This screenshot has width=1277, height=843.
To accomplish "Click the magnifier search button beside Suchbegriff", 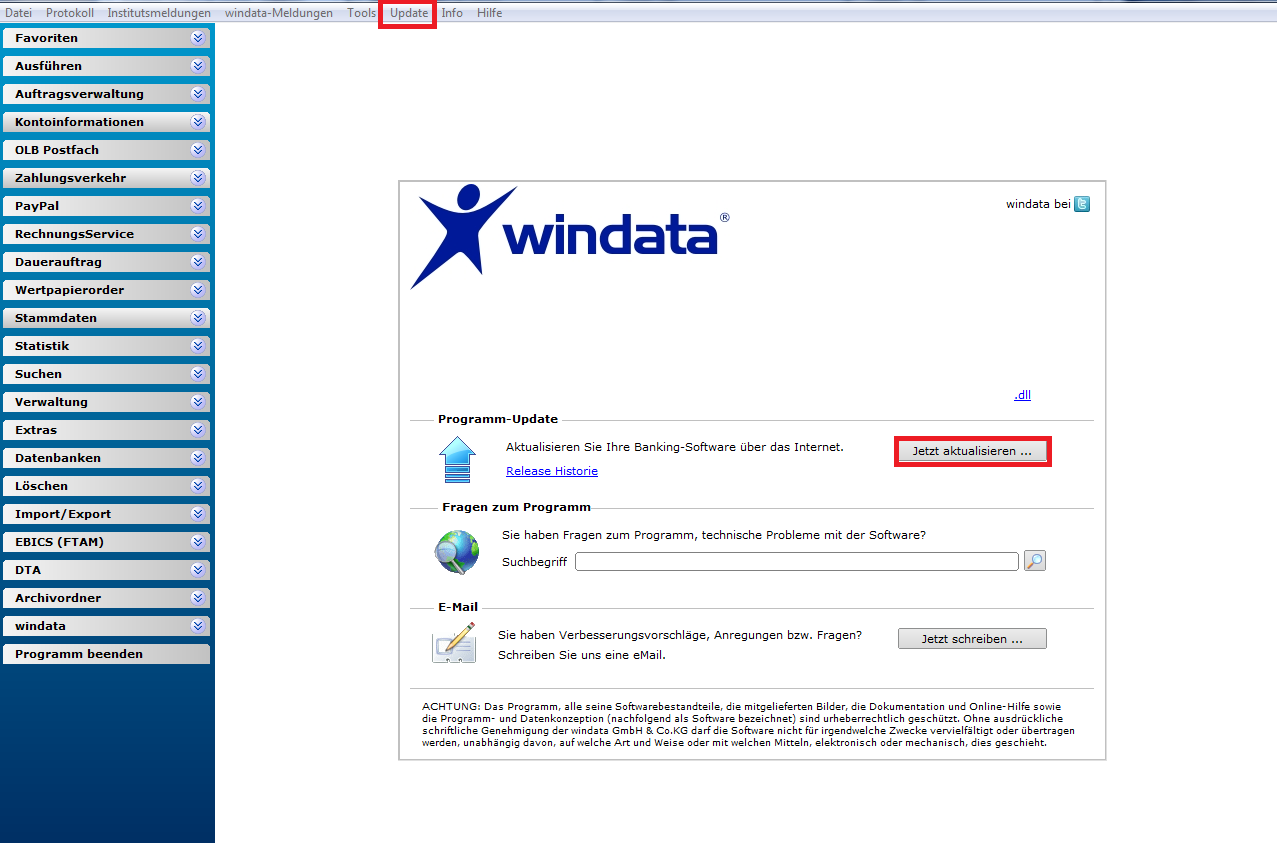I will (1035, 561).
